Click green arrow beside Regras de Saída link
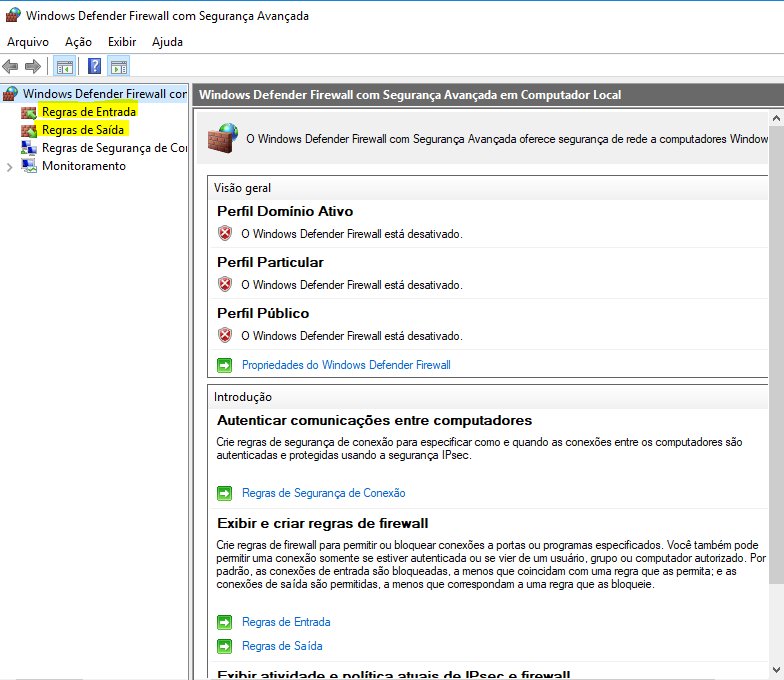This screenshot has height=680, width=784. (x=224, y=646)
